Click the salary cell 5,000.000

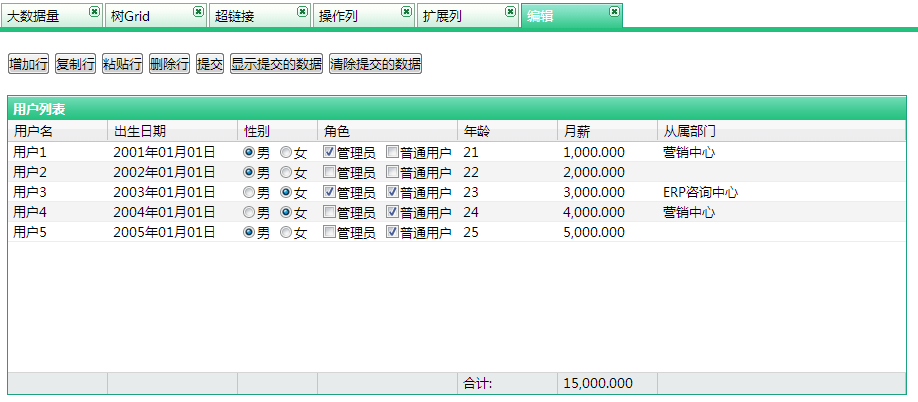tap(608, 232)
